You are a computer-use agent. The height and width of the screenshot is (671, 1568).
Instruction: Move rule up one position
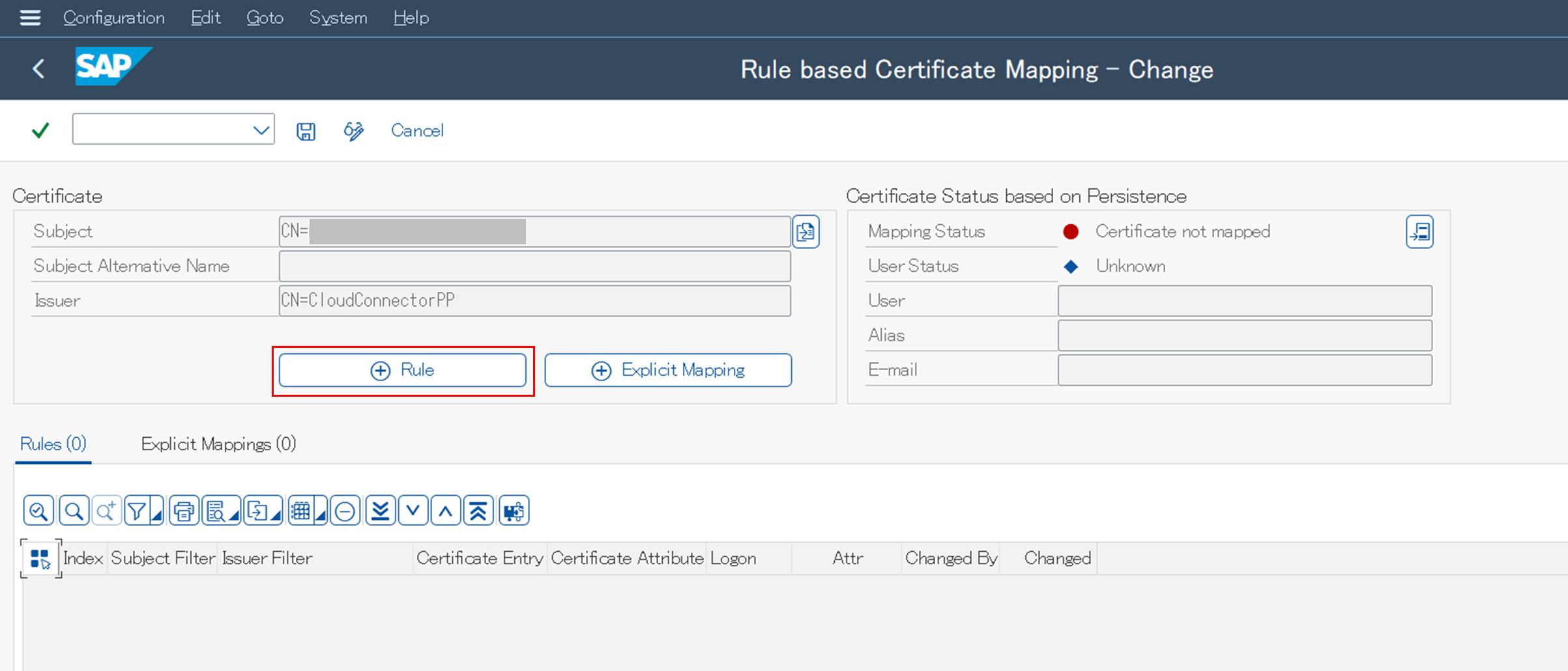[446, 511]
